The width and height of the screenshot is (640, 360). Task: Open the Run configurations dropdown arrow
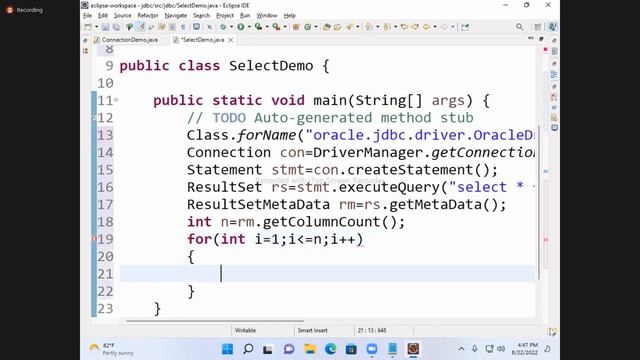point(249,27)
